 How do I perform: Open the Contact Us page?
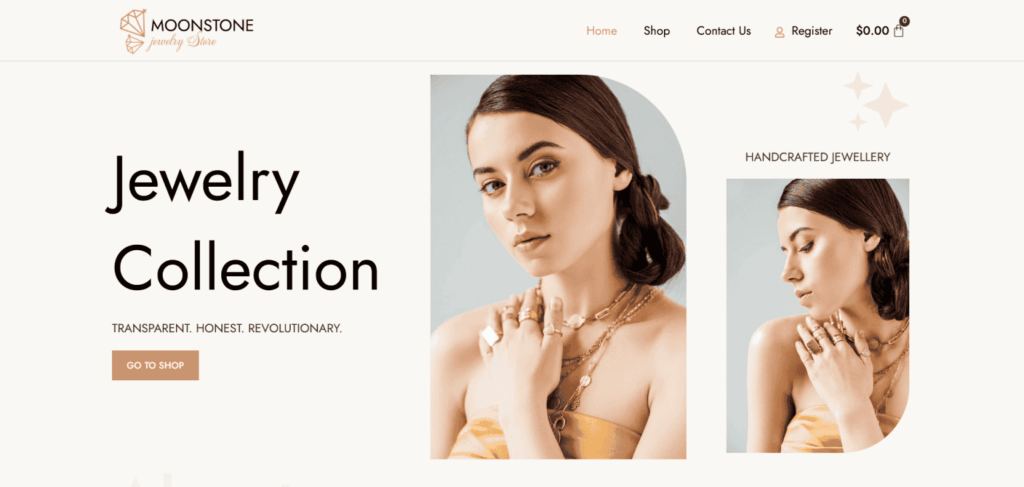[x=724, y=31]
